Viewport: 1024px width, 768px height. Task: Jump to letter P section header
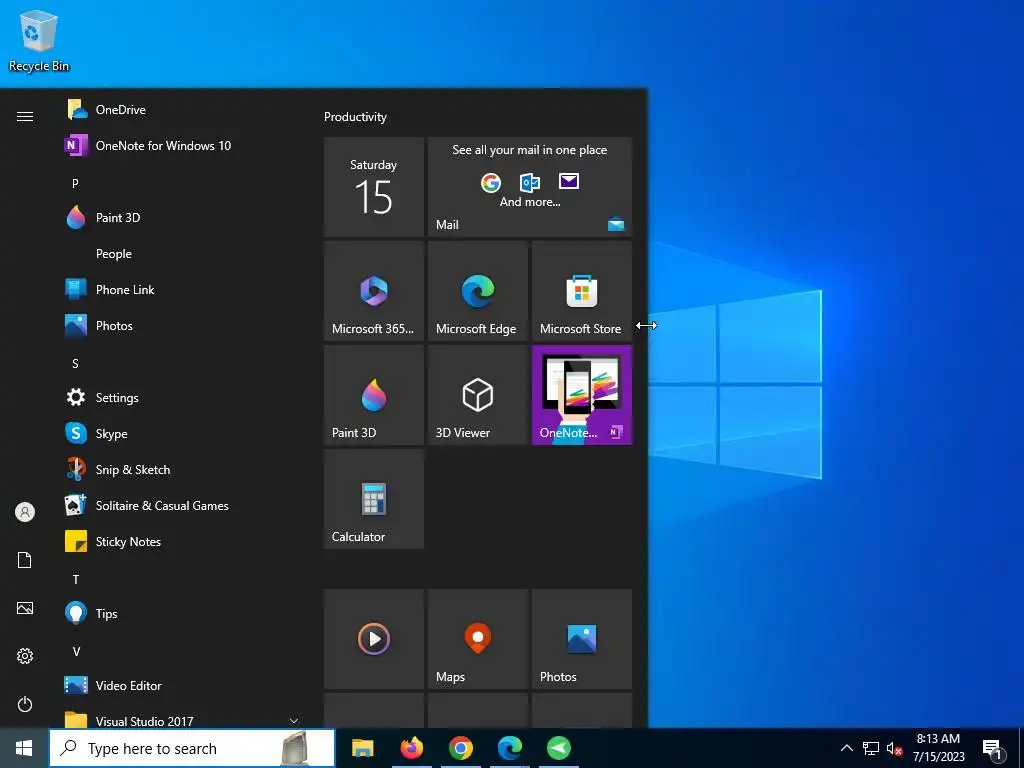click(x=75, y=184)
